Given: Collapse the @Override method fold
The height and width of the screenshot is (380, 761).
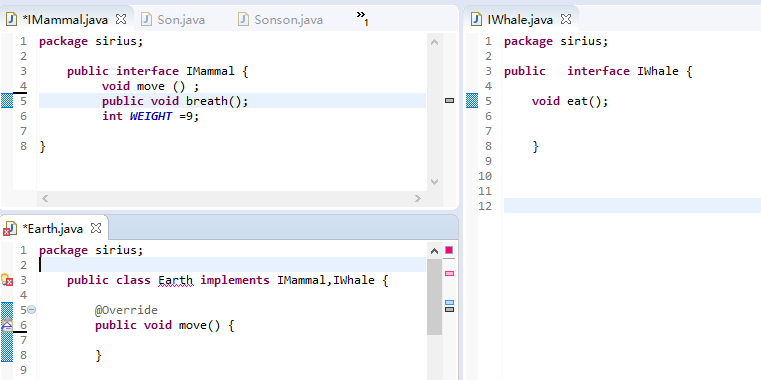Looking at the screenshot, I should [32, 310].
